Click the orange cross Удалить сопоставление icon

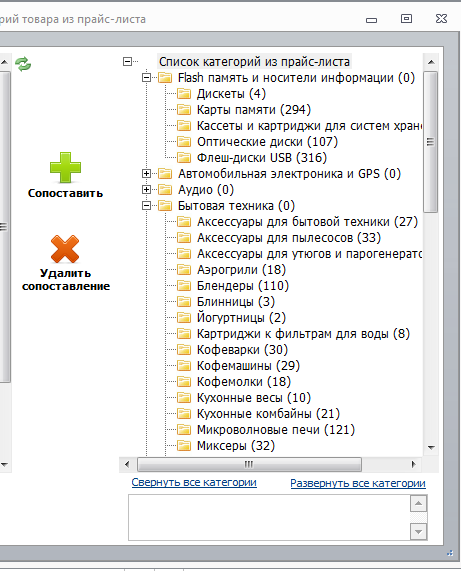pos(65,249)
